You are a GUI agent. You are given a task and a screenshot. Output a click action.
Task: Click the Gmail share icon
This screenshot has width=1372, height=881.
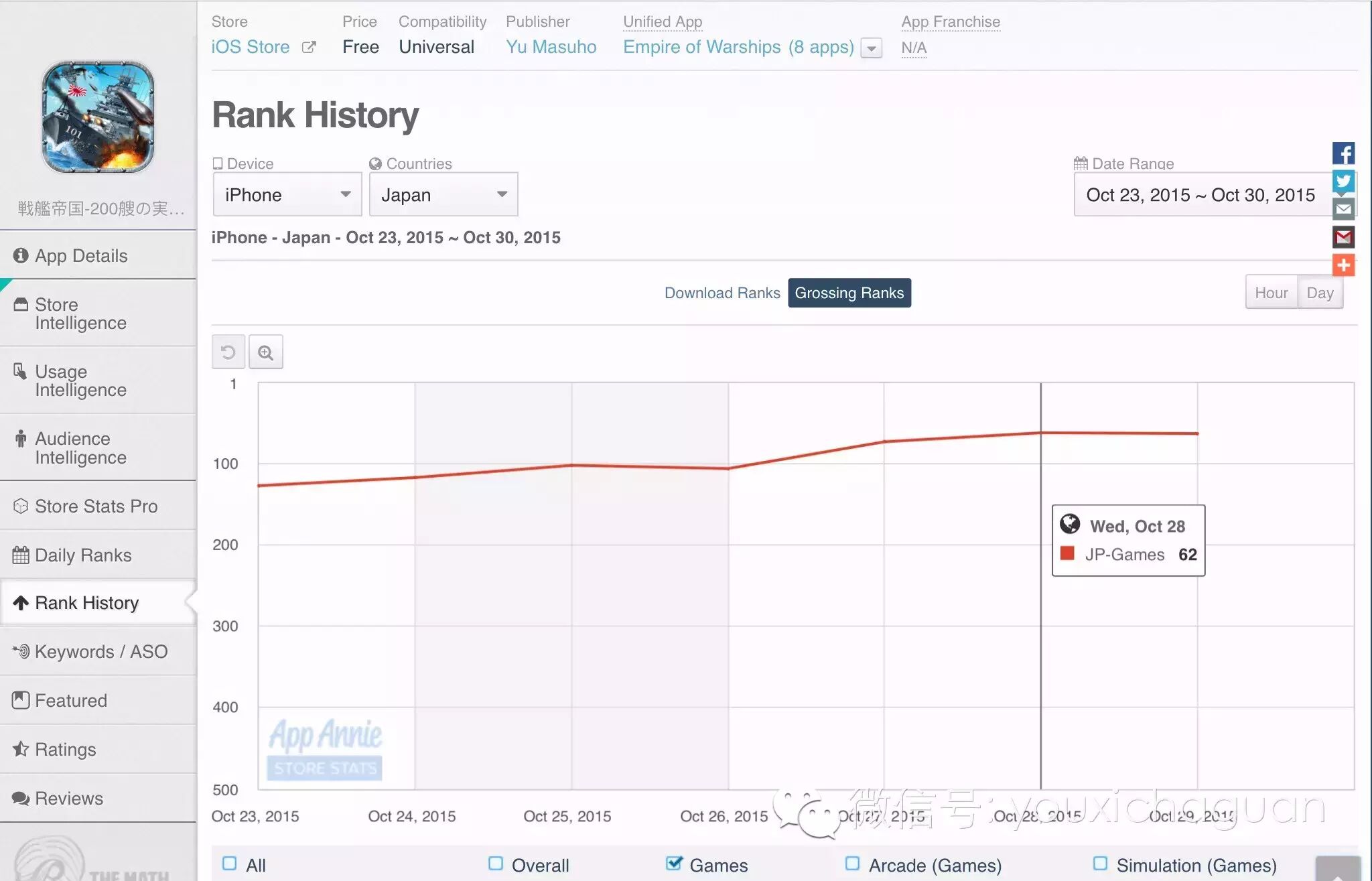tap(1343, 237)
